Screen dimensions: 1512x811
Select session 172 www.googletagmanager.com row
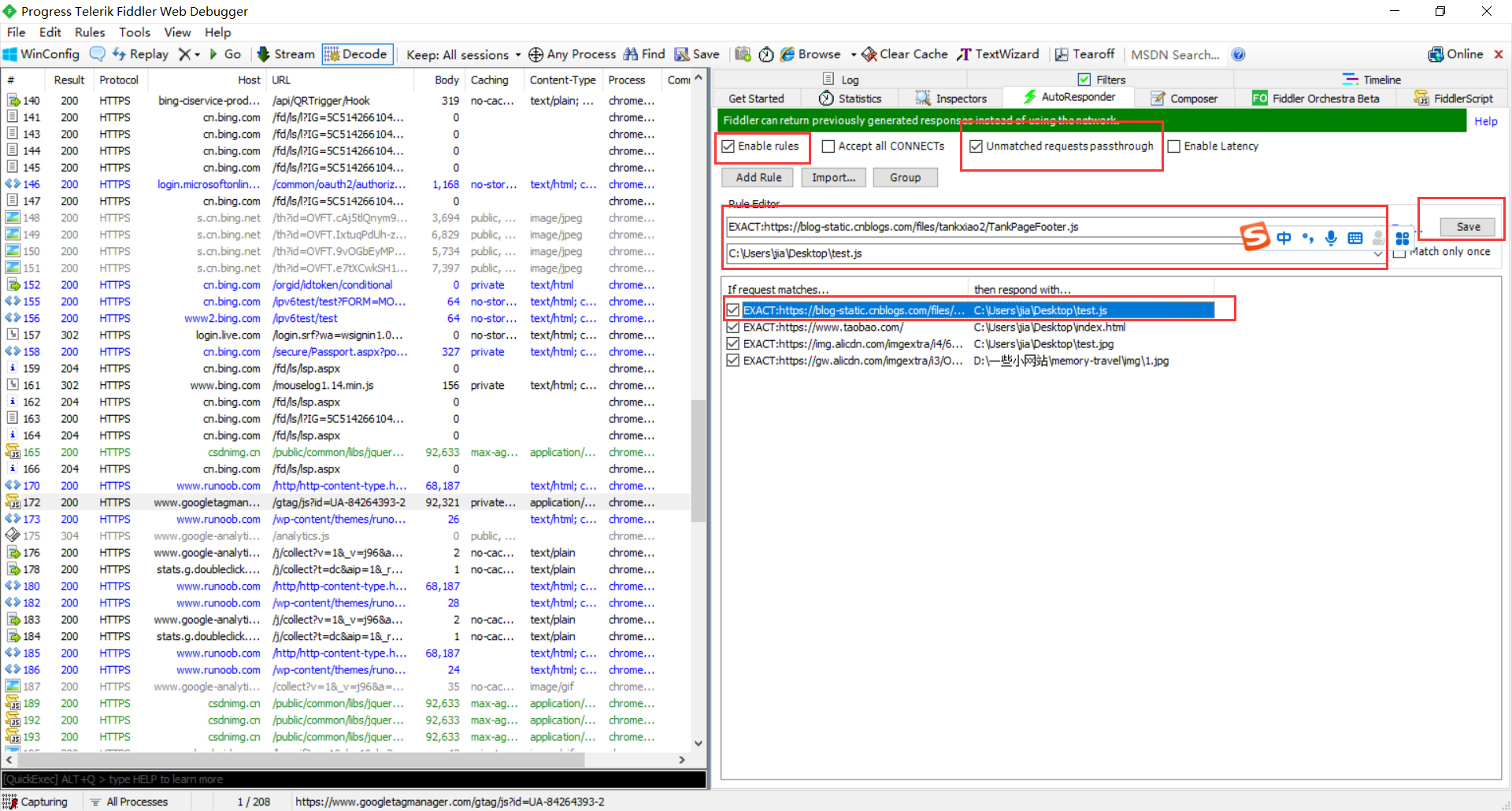pyautogui.click(x=346, y=502)
